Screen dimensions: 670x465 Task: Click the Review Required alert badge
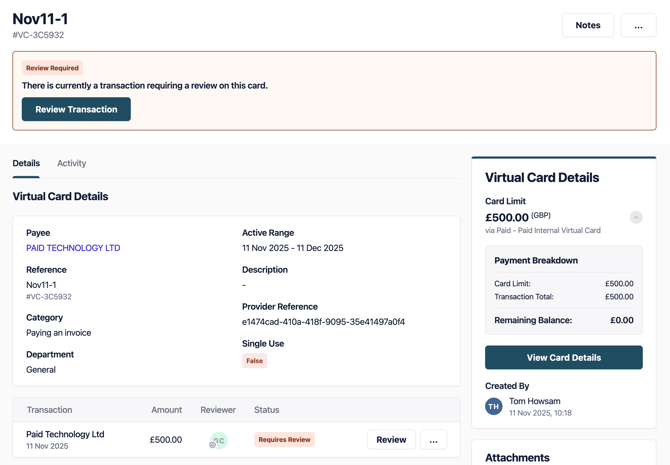(x=52, y=68)
